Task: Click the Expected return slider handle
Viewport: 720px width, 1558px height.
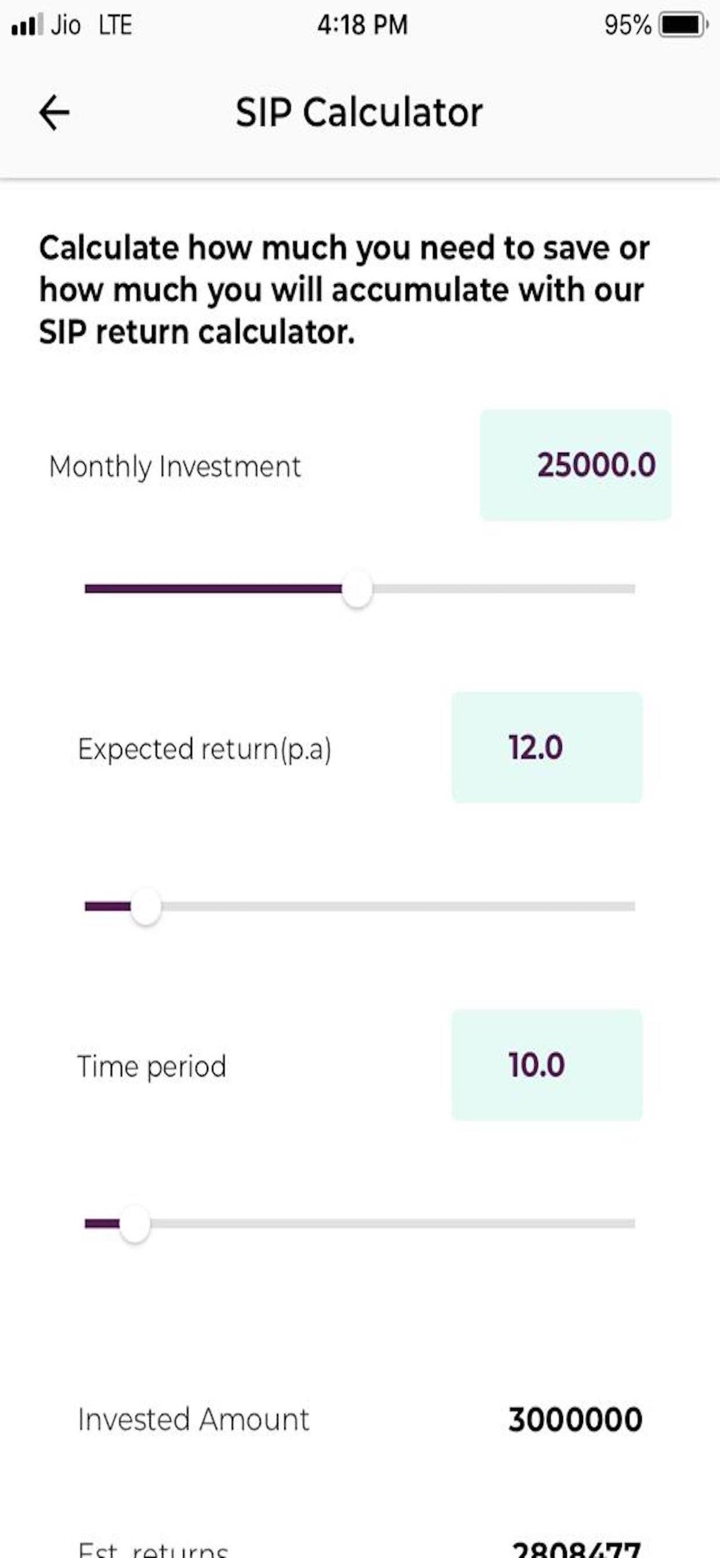Action: click(145, 907)
